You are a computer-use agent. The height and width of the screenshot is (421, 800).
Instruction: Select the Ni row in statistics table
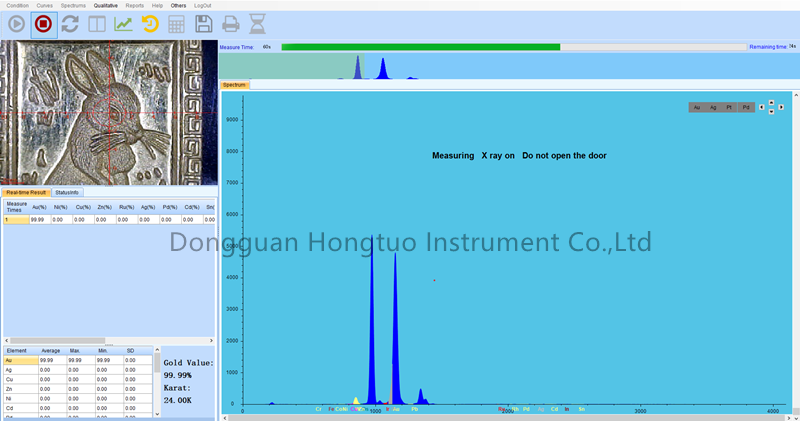(78, 399)
